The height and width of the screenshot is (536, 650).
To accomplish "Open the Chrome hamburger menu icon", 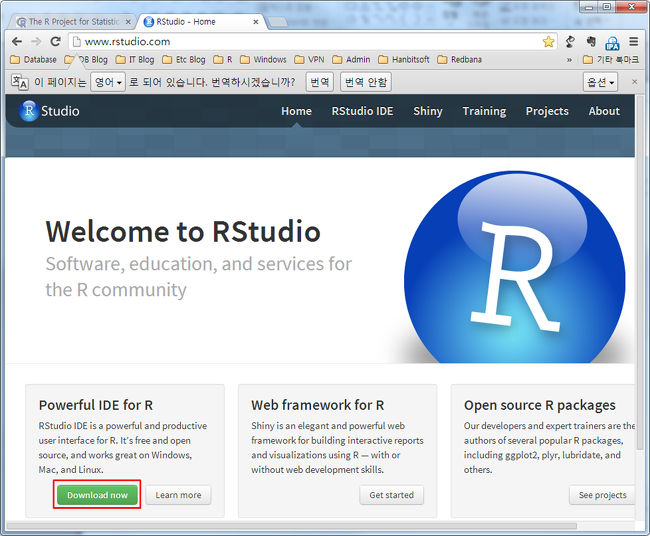I will pyautogui.click(x=633, y=41).
